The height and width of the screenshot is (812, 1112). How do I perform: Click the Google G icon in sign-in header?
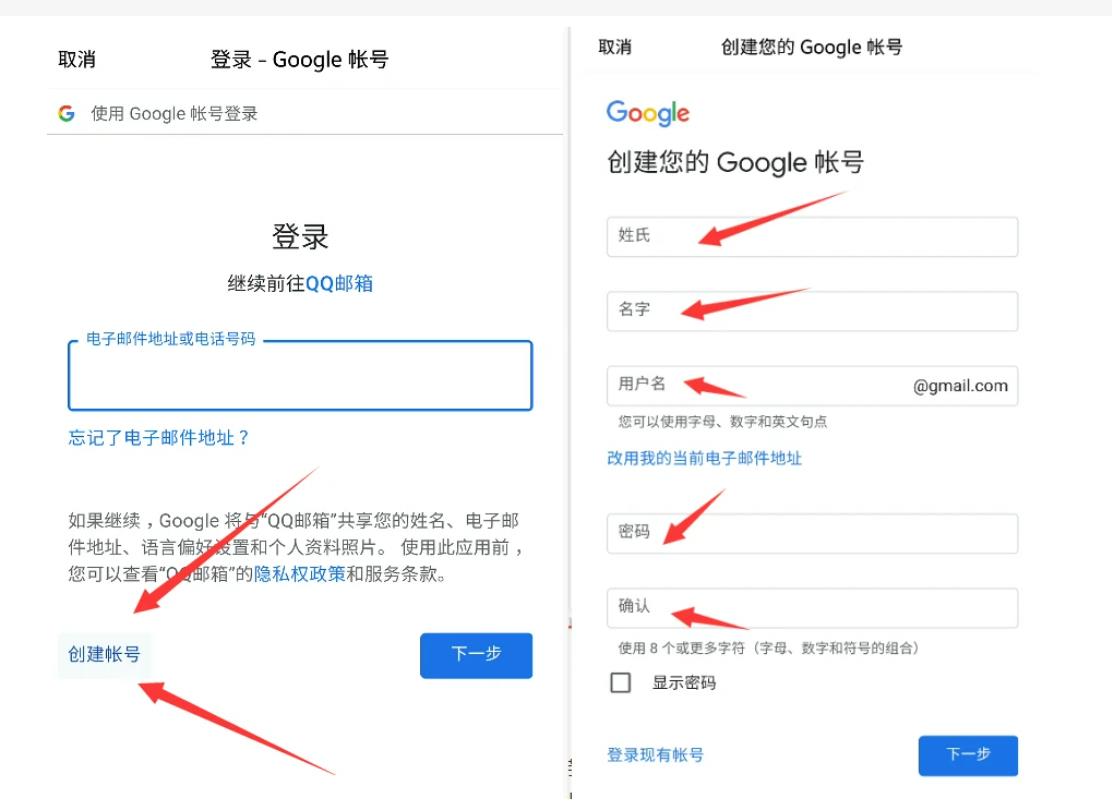[x=66, y=113]
